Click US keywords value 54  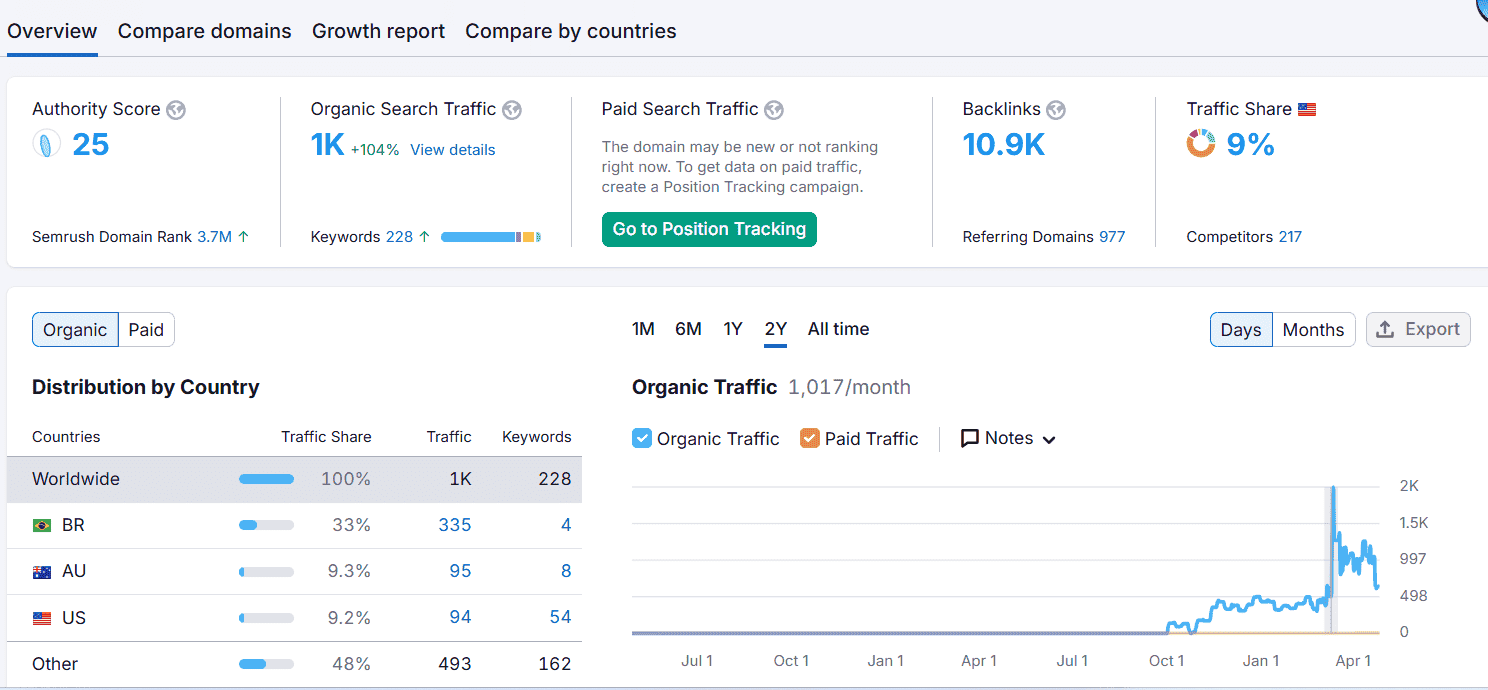(560, 618)
